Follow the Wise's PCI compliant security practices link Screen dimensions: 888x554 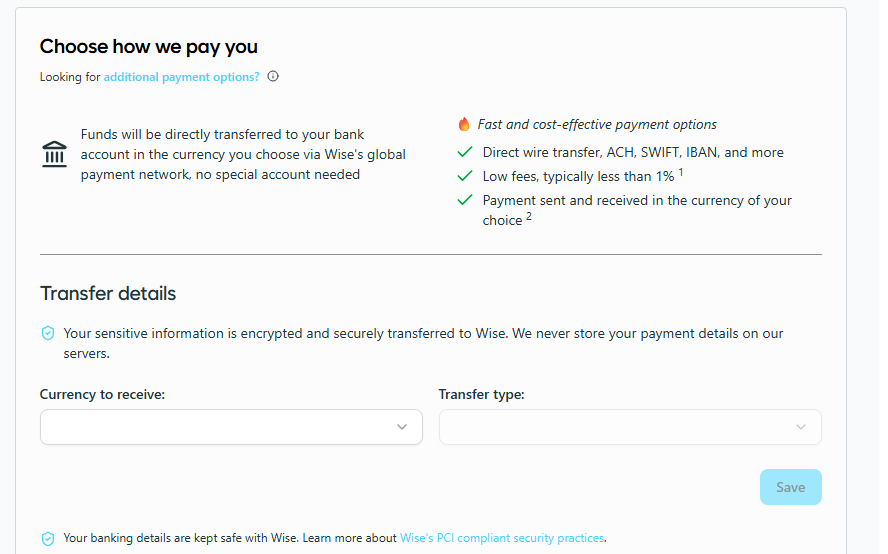(x=502, y=538)
